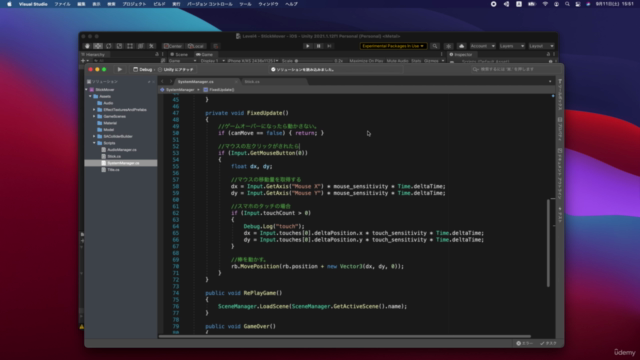Open the Account dropdown in Unity
The height and width of the screenshot is (360, 640).
tap(482, 46)
